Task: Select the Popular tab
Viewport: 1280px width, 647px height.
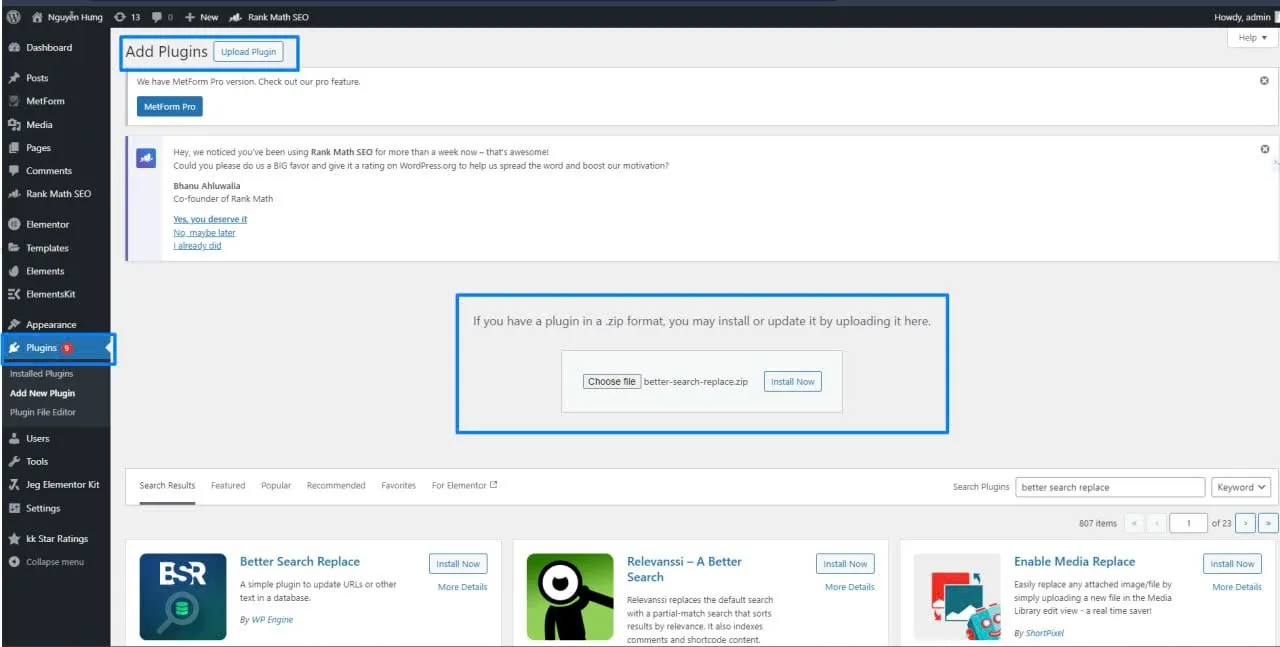Action: point(276,486)
